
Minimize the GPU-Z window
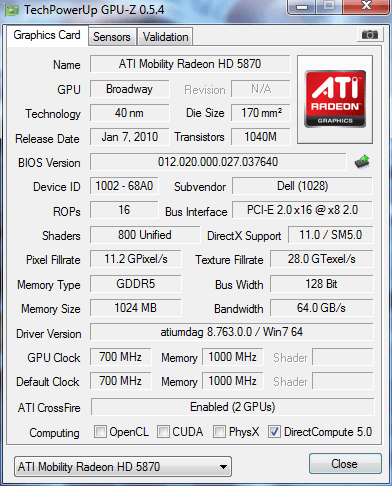[301, 7]
